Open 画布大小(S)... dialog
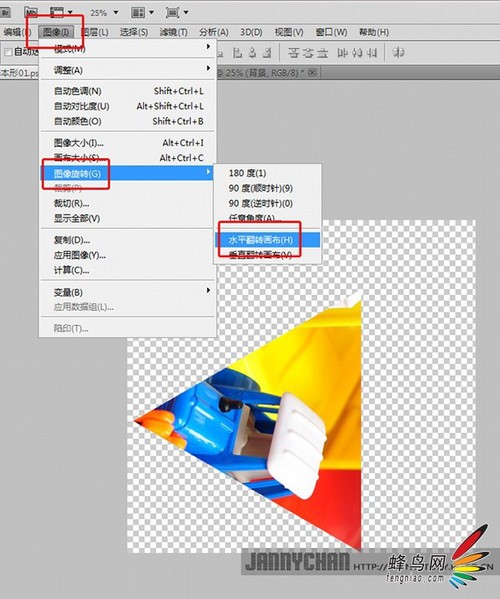Screen dimensions: 500x599 tap(128, 158)
